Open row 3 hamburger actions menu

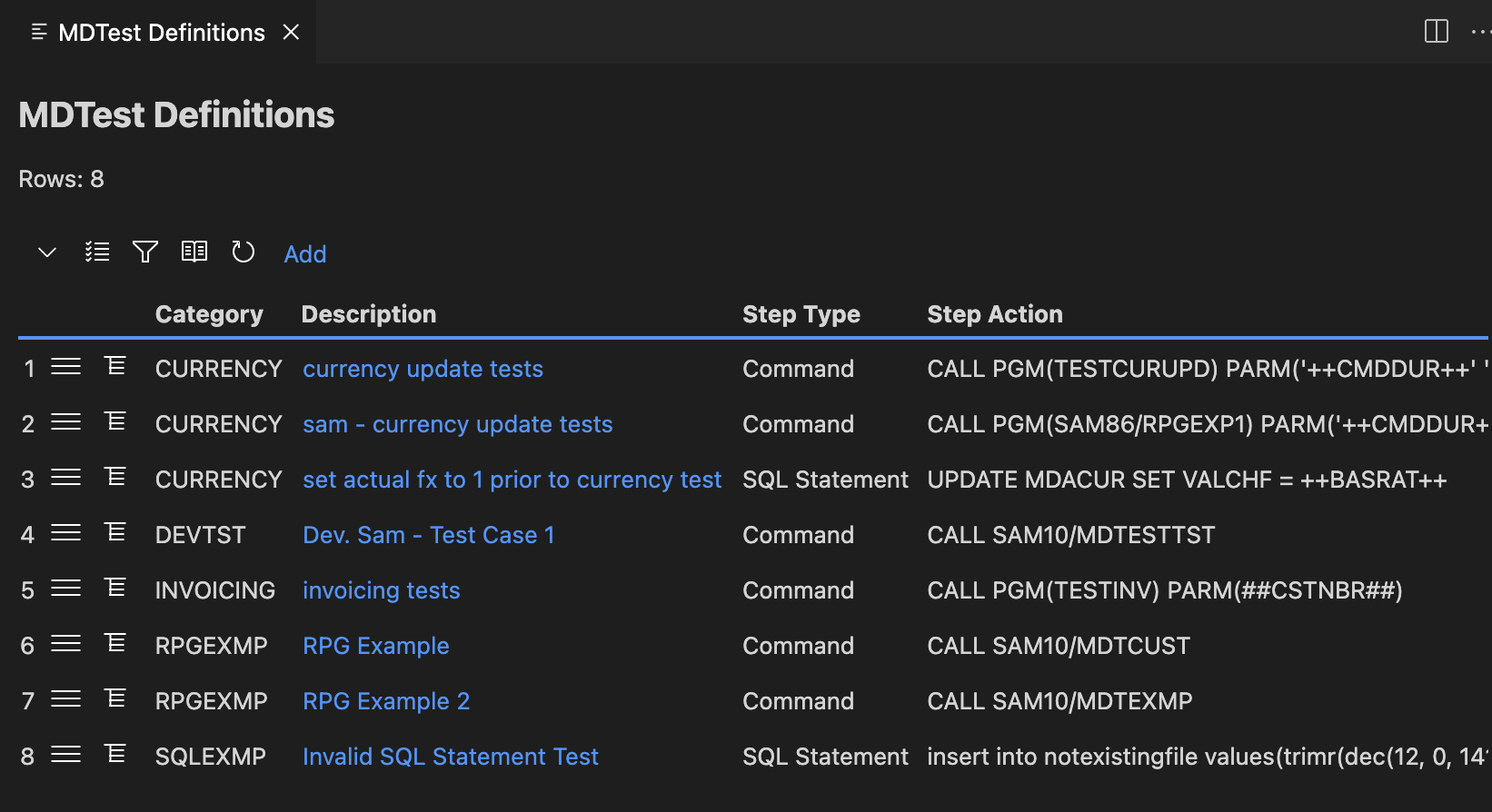click(65, 478)
